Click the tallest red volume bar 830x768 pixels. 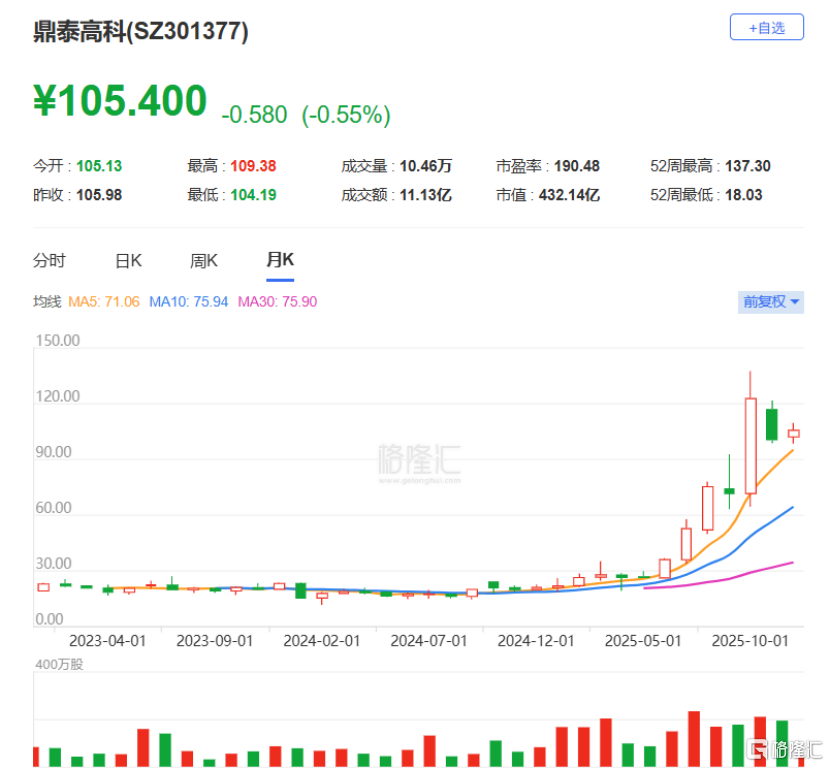(x=693, y=739)
